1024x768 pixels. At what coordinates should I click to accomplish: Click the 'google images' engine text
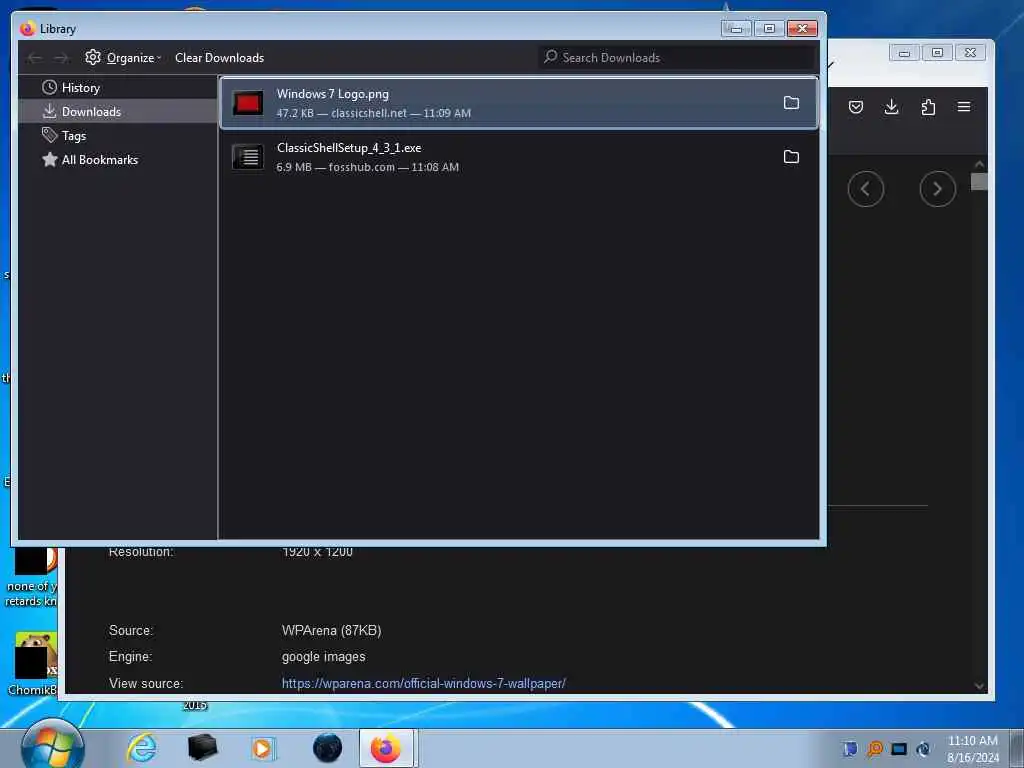click(x=323, y=656)
